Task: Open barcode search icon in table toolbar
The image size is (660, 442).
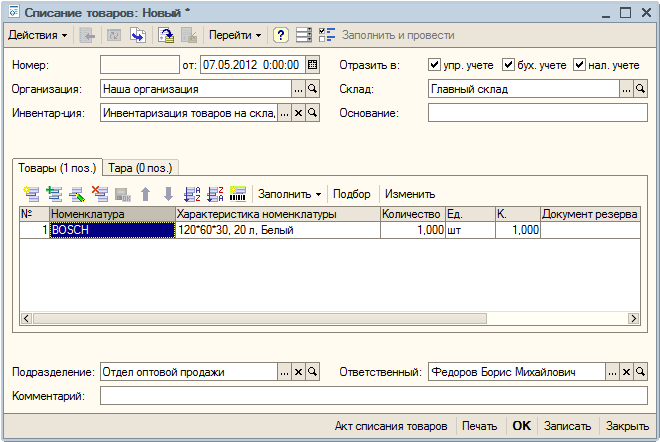Action: 238,194
